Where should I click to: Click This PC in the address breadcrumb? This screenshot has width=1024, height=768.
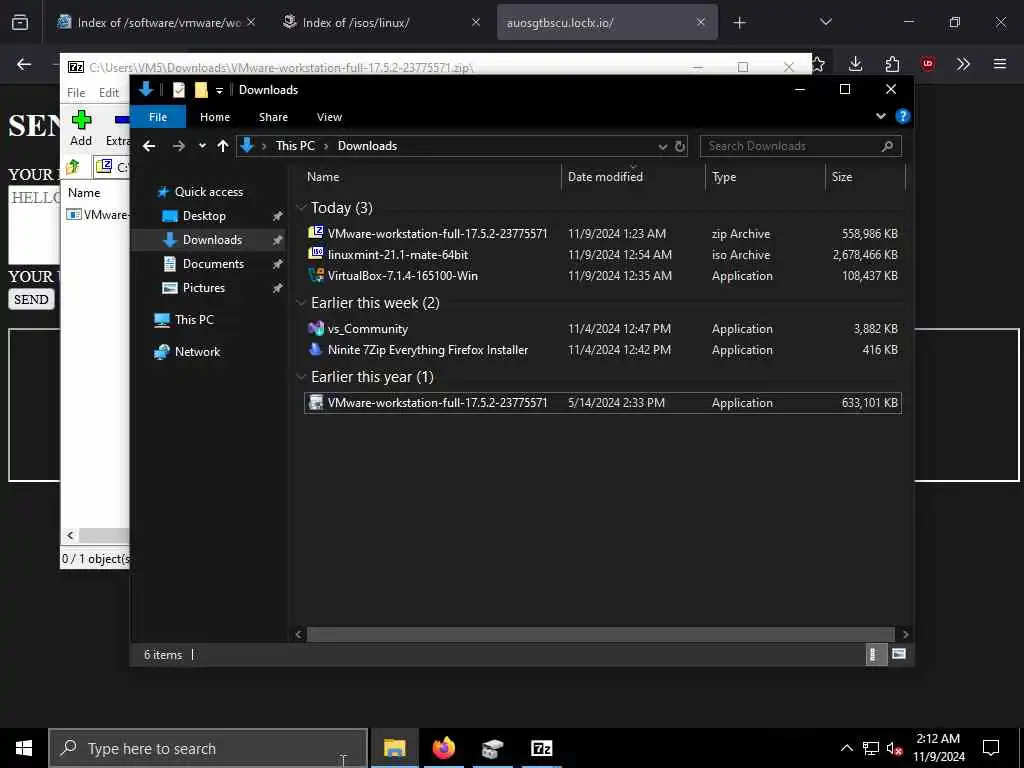[295, 146]
